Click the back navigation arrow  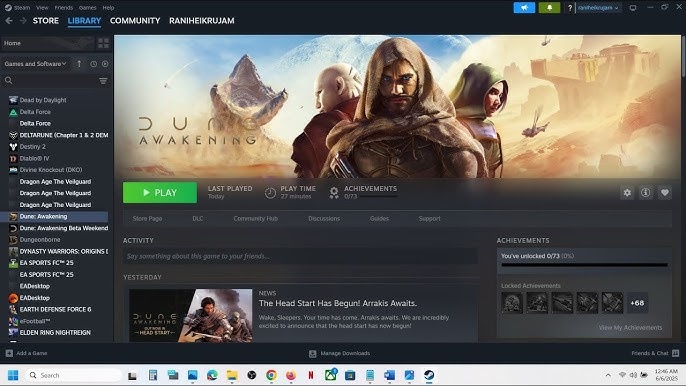point(9,21)
